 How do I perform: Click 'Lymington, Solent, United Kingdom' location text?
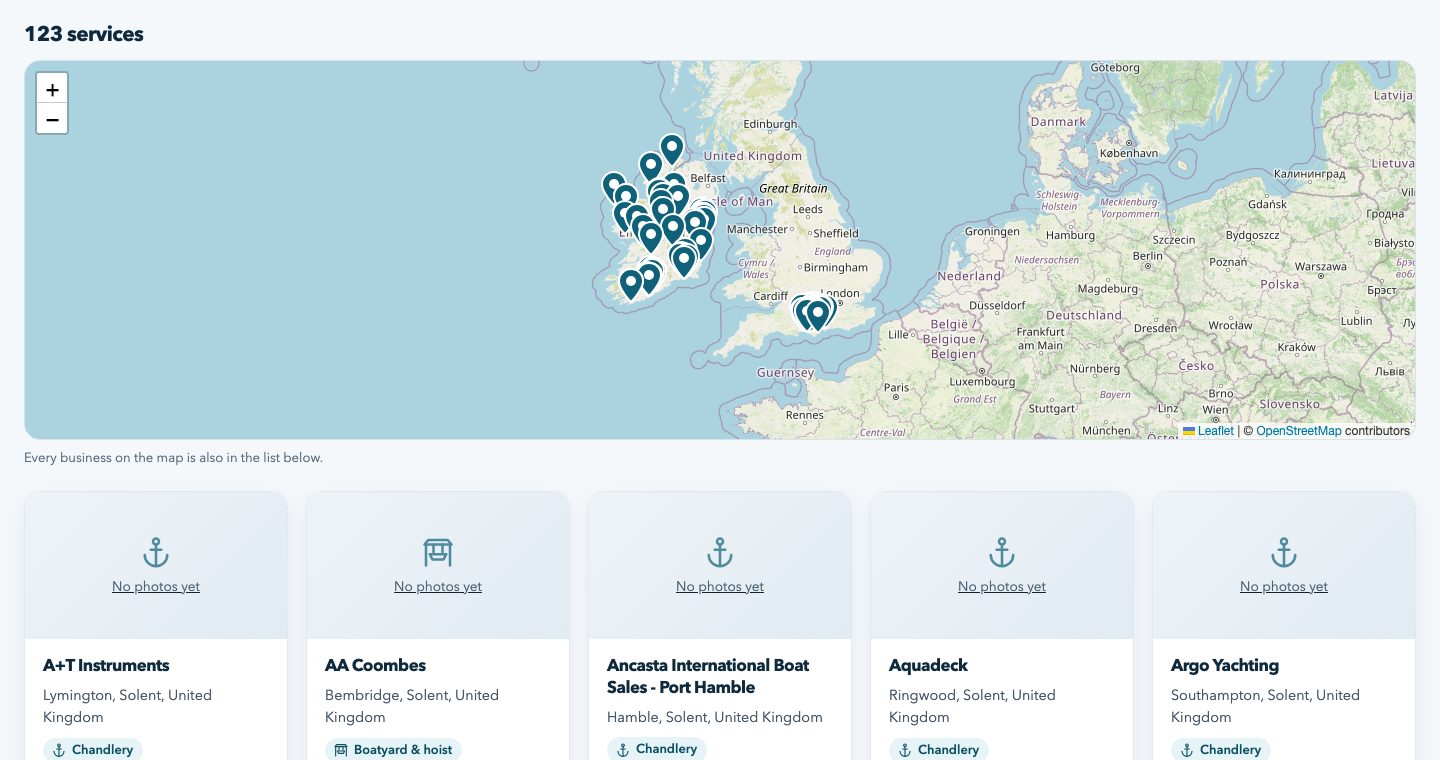click(127, 706)
